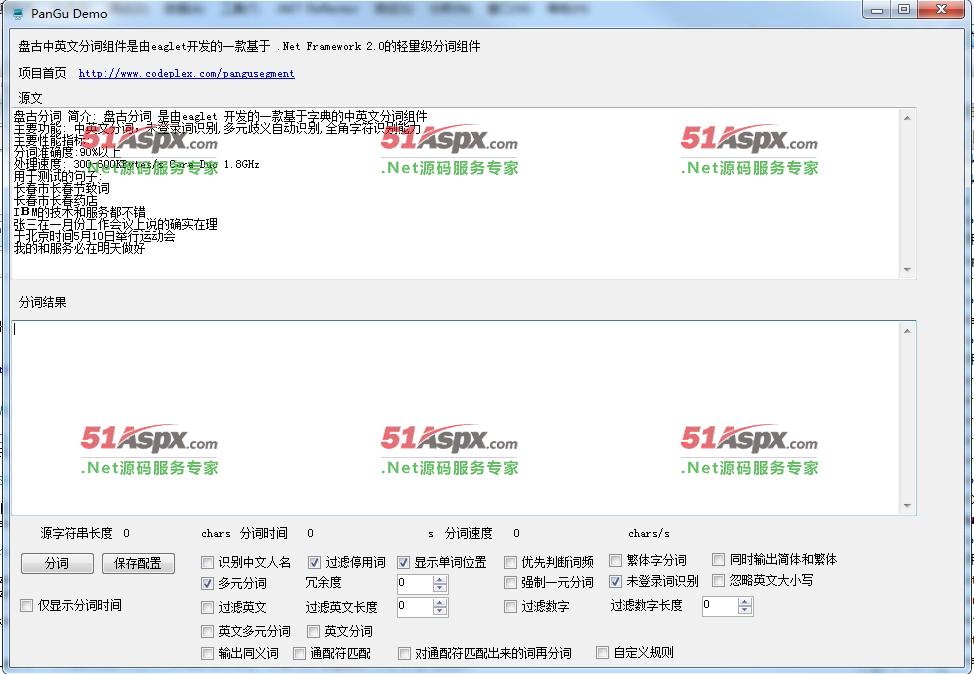Minimize the PanGu Demo window
This screenshot has height=674, width=974.
pyautogui.click(x=877, y=10)
